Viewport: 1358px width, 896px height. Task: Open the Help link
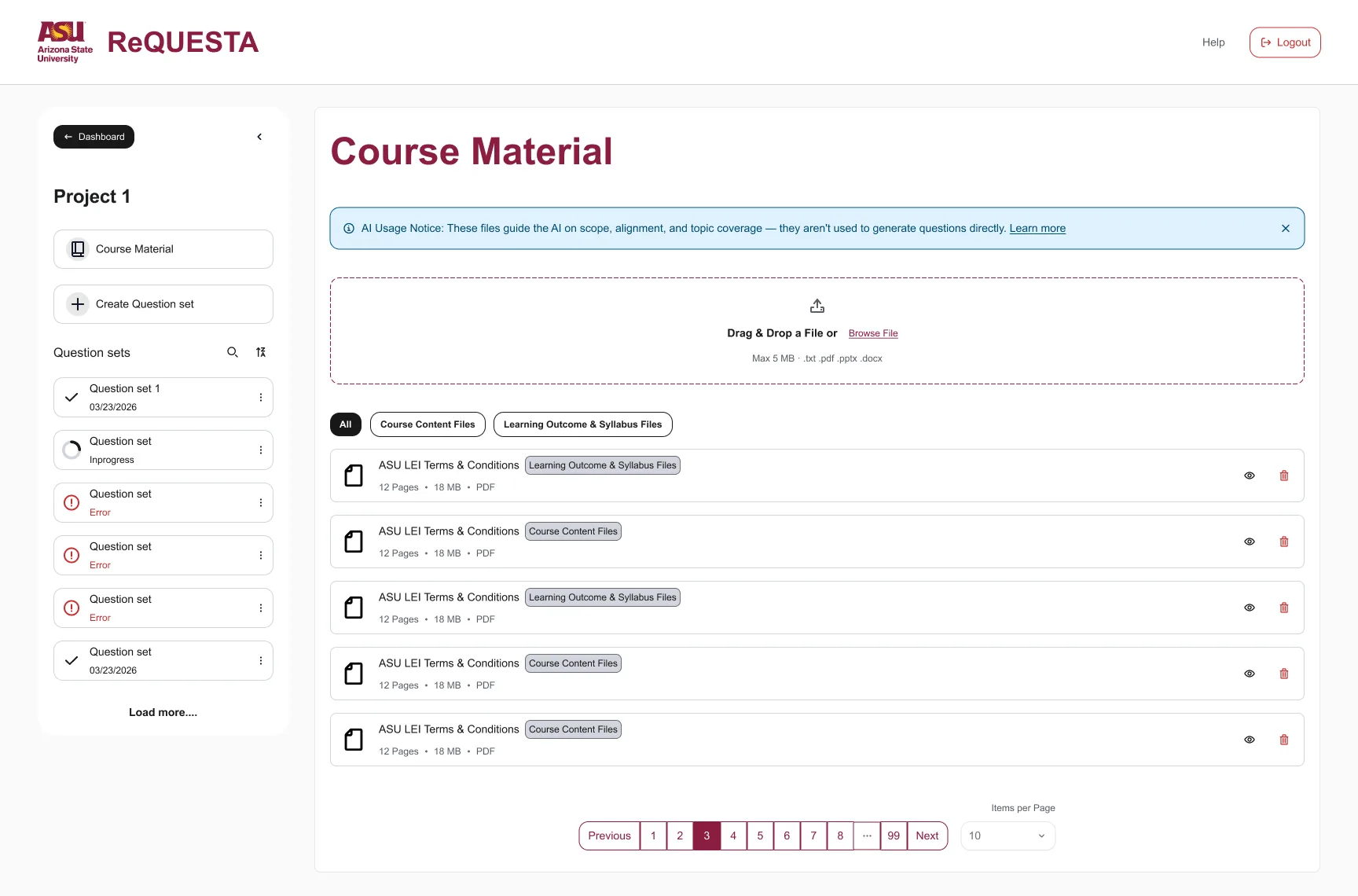point(1213,42)
